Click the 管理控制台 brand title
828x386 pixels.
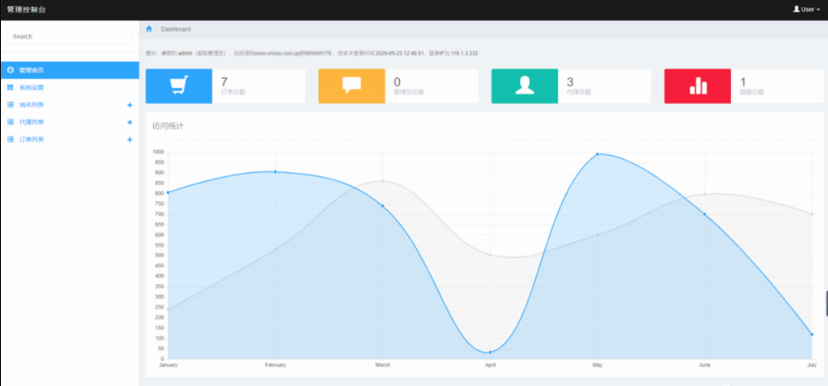(x=26, y=10)
